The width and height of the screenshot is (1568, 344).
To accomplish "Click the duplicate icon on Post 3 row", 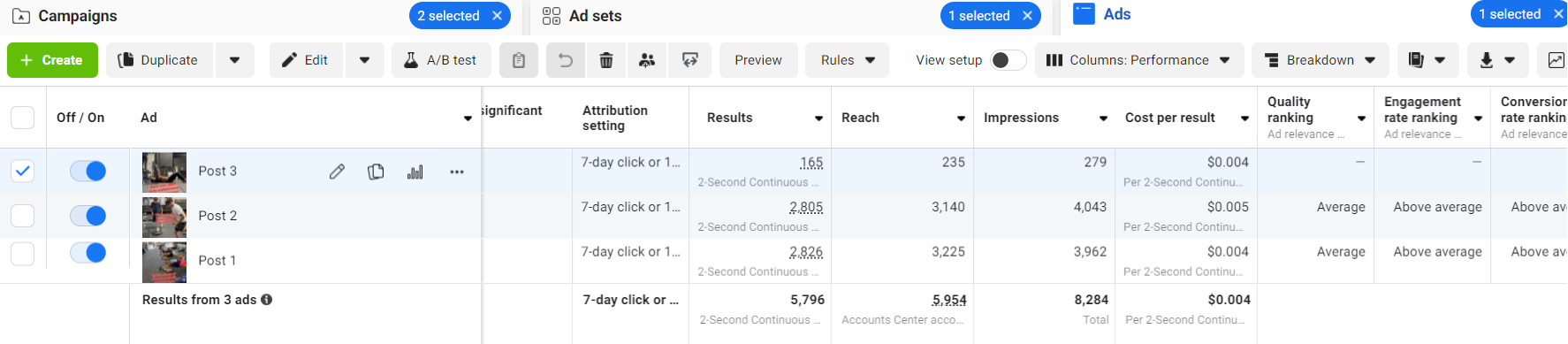I will coord(376,172).
